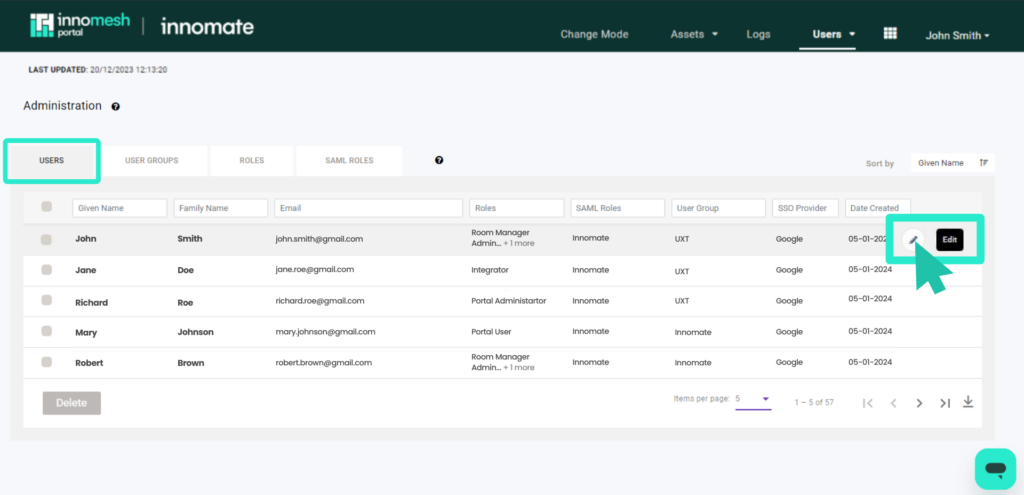Click the help icon after SAML Roles tab

coord(439,160)
